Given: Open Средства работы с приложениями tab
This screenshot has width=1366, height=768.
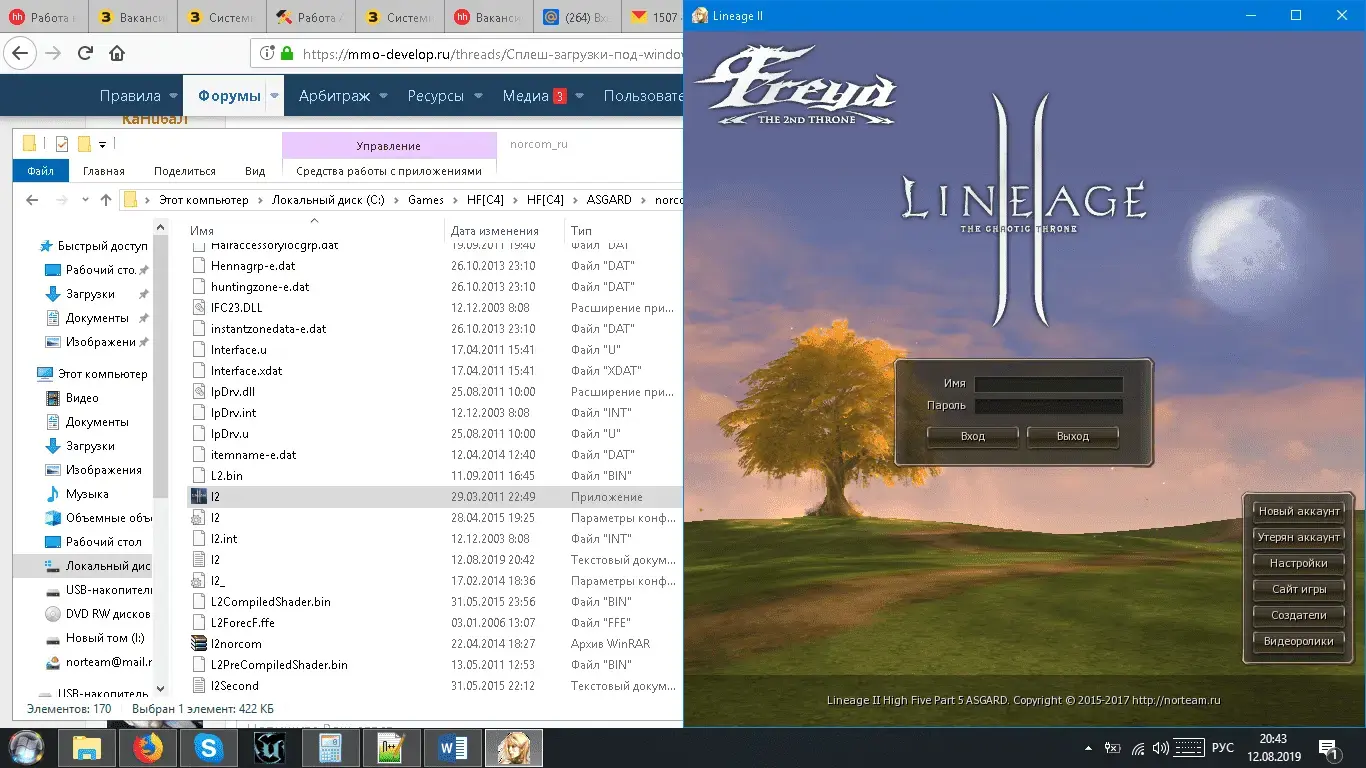Looking at the screenshot, I should tap(389, 171).
